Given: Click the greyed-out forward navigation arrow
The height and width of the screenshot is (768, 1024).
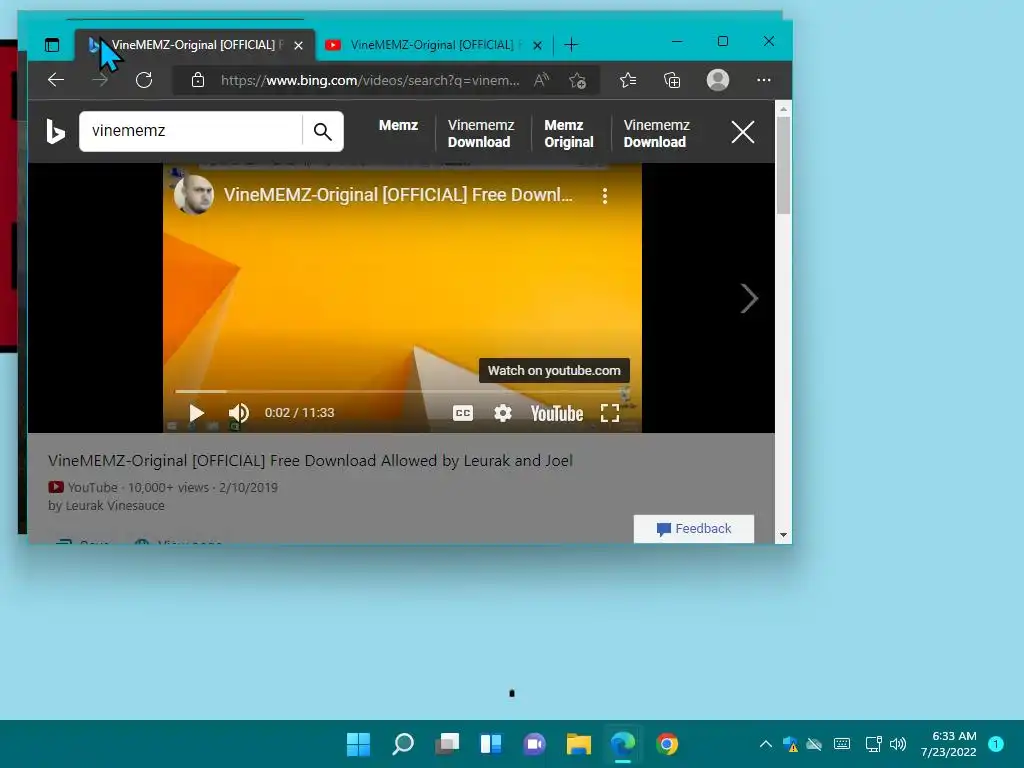Looking at the screenshot, I should [100, 80].
